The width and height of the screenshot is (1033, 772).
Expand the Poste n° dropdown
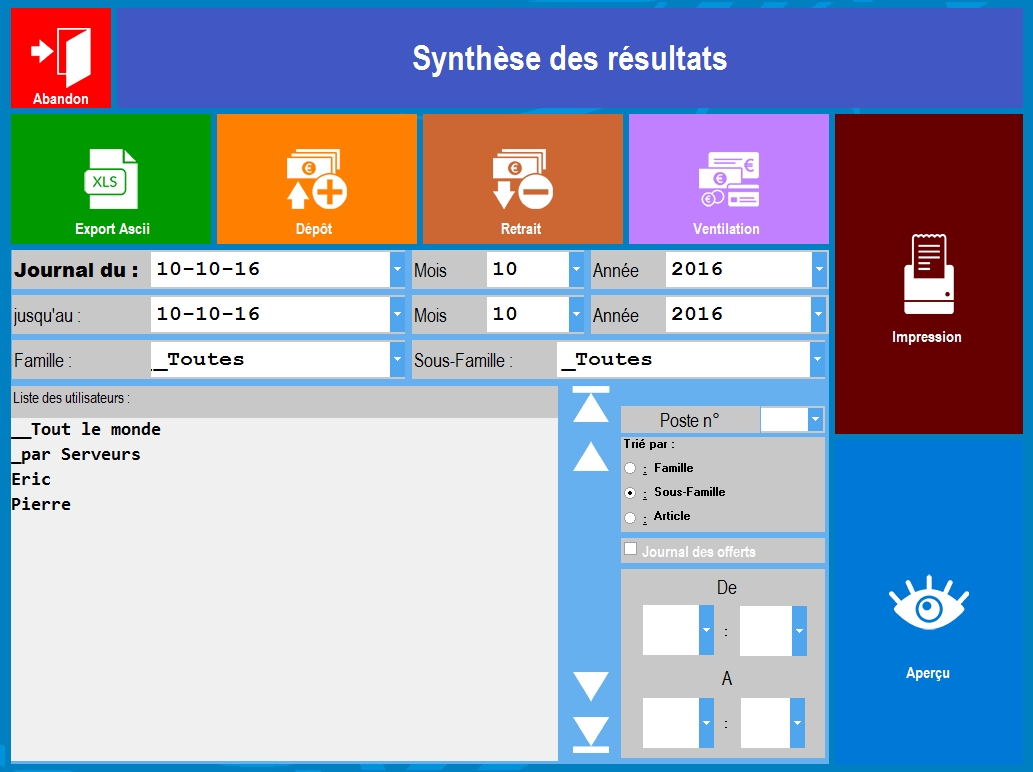tap(815, 420)
